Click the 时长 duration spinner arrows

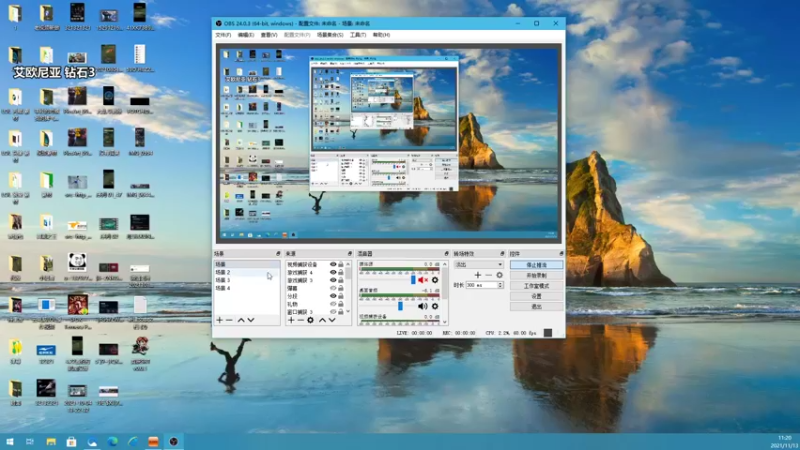pyautogui.click(x=500, y=285)
